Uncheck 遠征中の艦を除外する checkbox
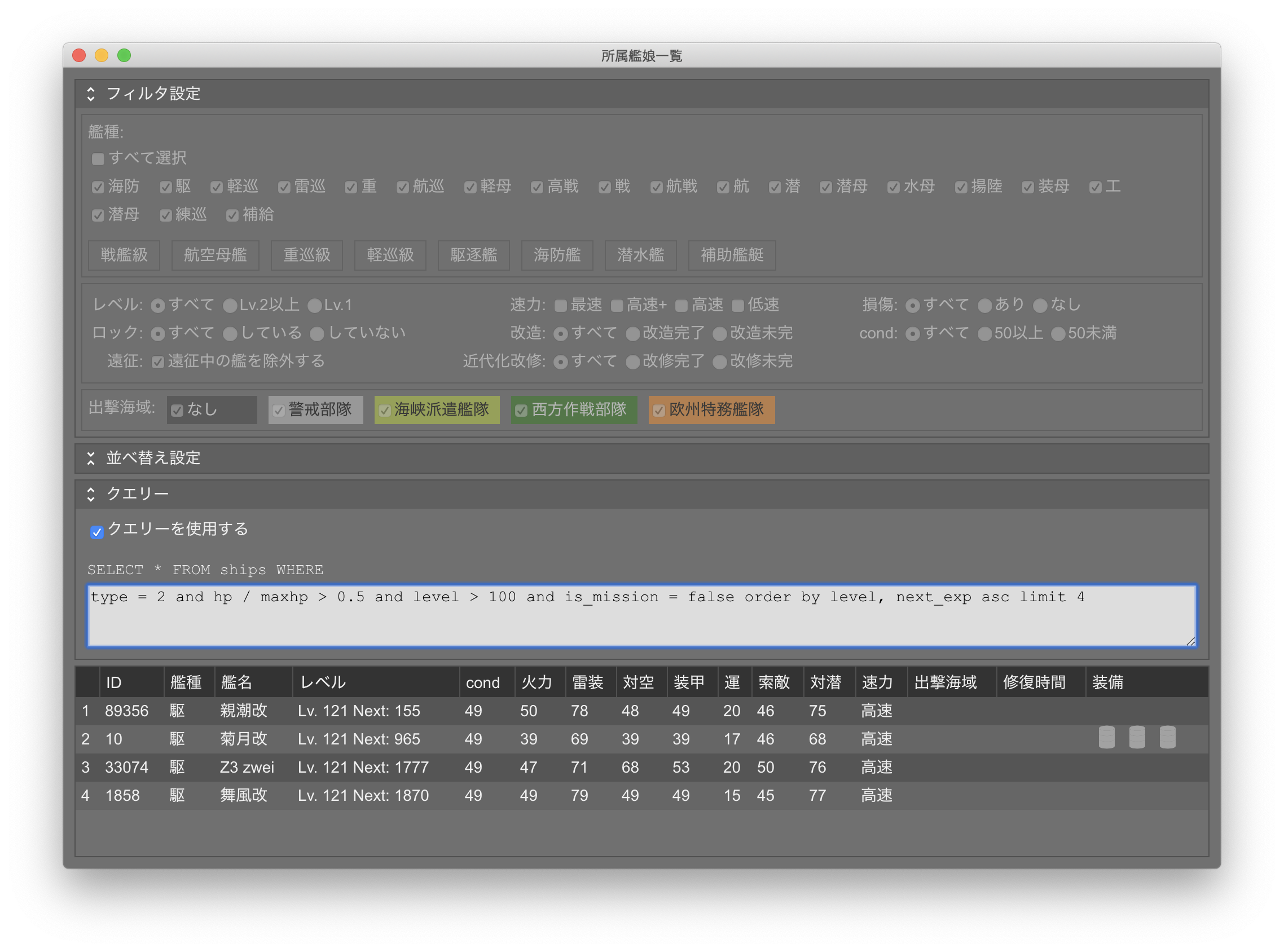 tap(158, 362)
